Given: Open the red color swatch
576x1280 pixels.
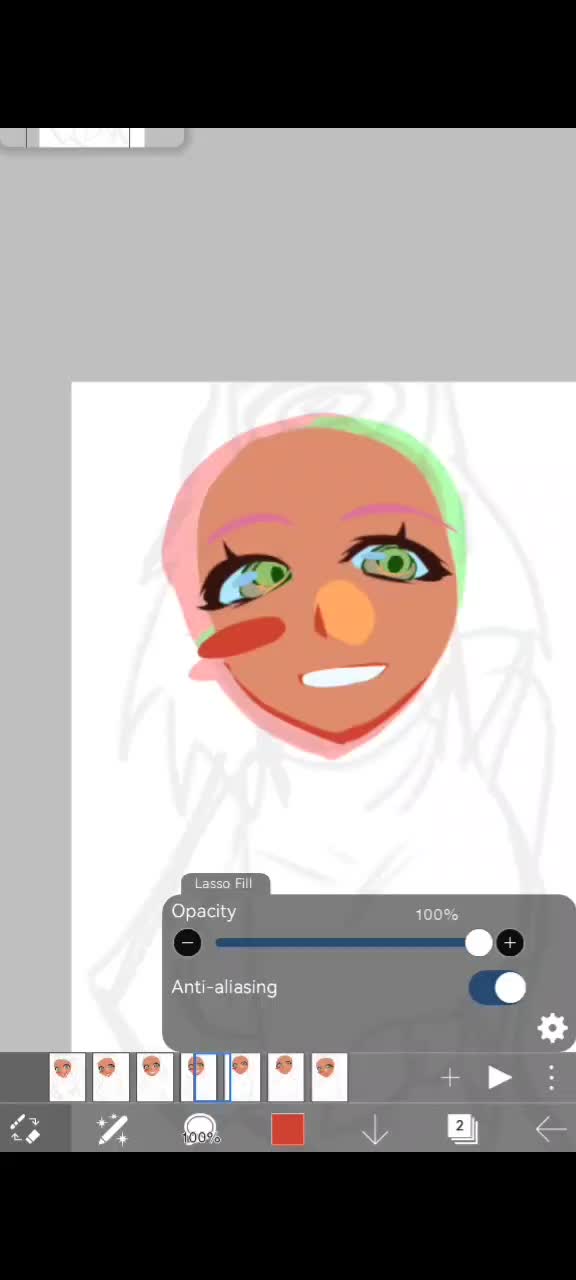Looking at the screenshot, I should (287, 1129).
